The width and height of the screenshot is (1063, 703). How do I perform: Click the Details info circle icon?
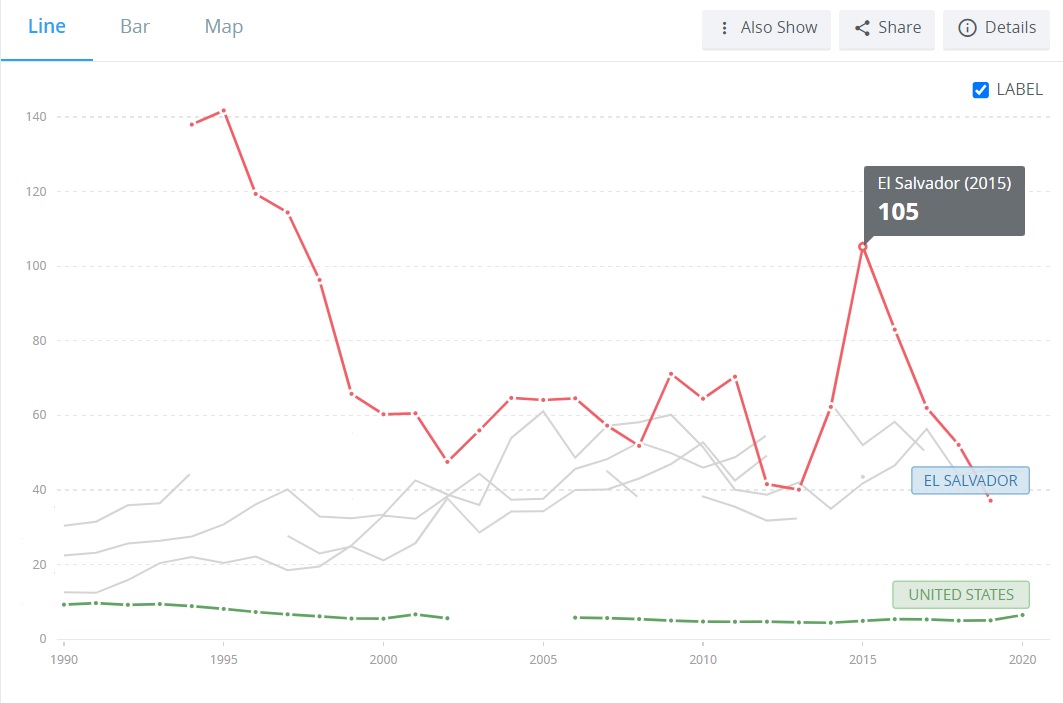click(967, 28)
